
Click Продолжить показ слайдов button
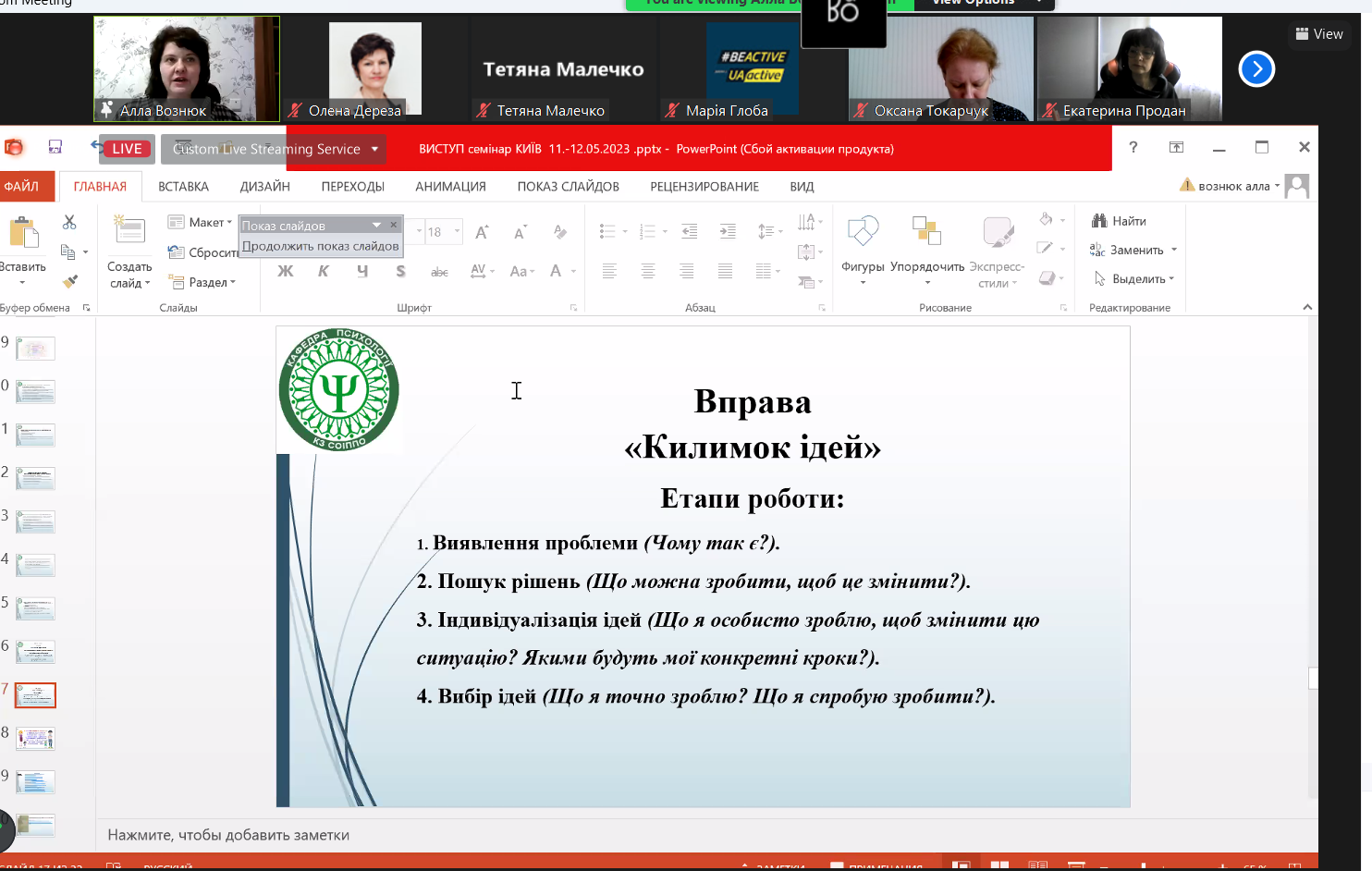coord(320,246)
